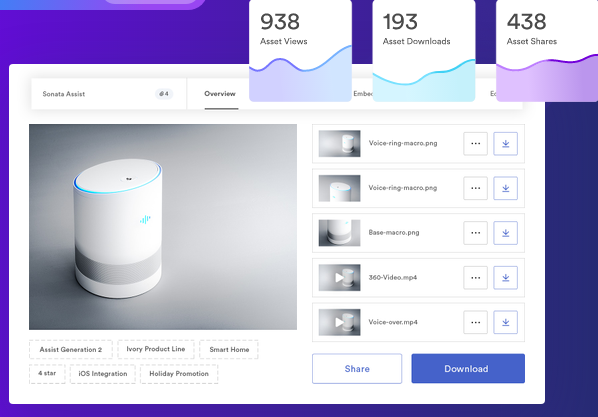The image size is (598, 417).
Task: Click the download icon for Voice-over.mp4
Action: coord(505,322)
